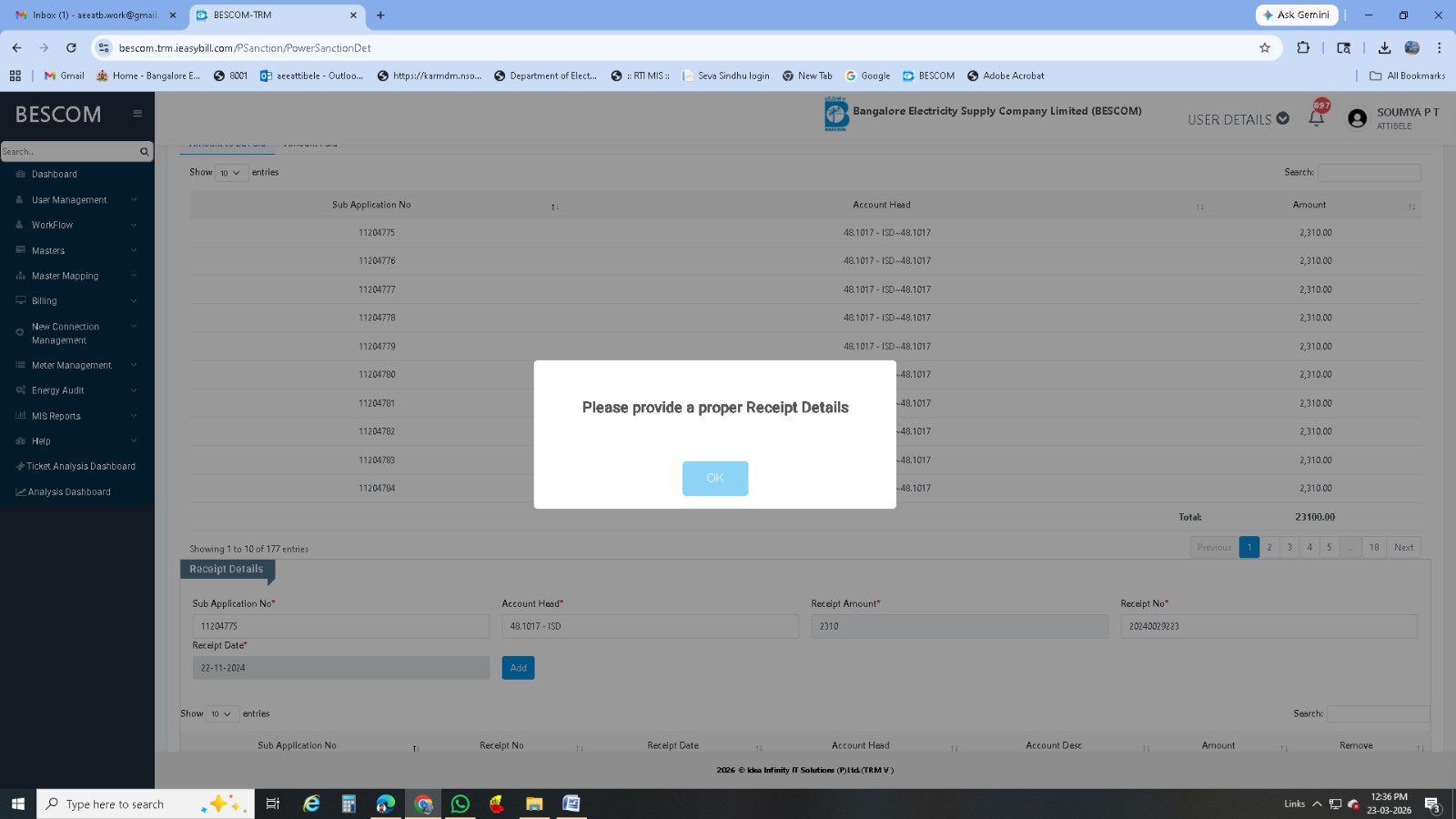
Task: Click the Add receipt button
Action: [x=518, y=668]
